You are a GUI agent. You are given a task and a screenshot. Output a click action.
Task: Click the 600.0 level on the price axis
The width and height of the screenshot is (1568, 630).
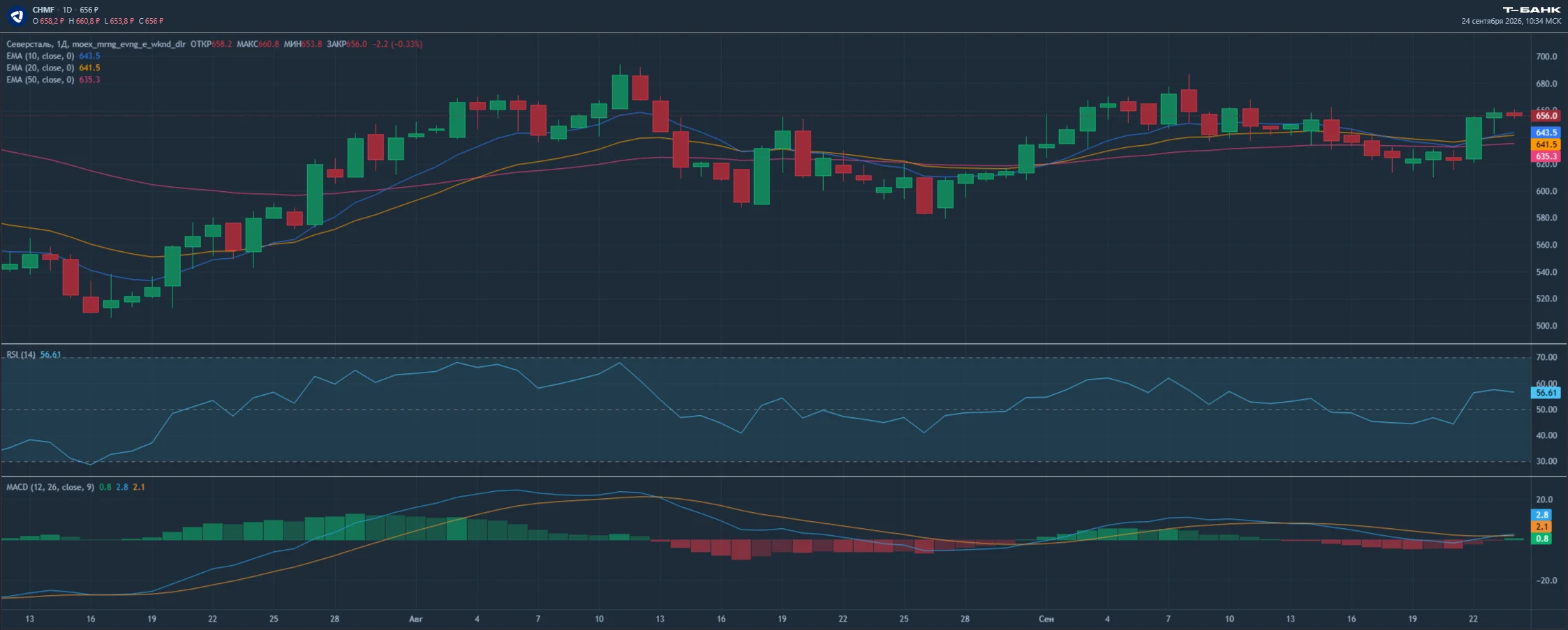click(x=1546, y=191)
